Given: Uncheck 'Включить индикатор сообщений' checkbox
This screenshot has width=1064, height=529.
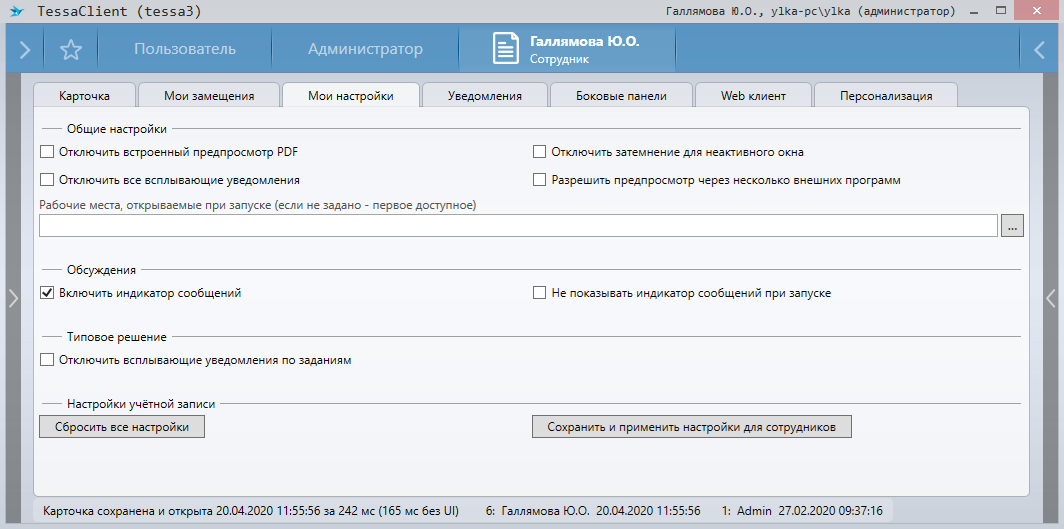Looking at the screenshot, I should 46,294.
